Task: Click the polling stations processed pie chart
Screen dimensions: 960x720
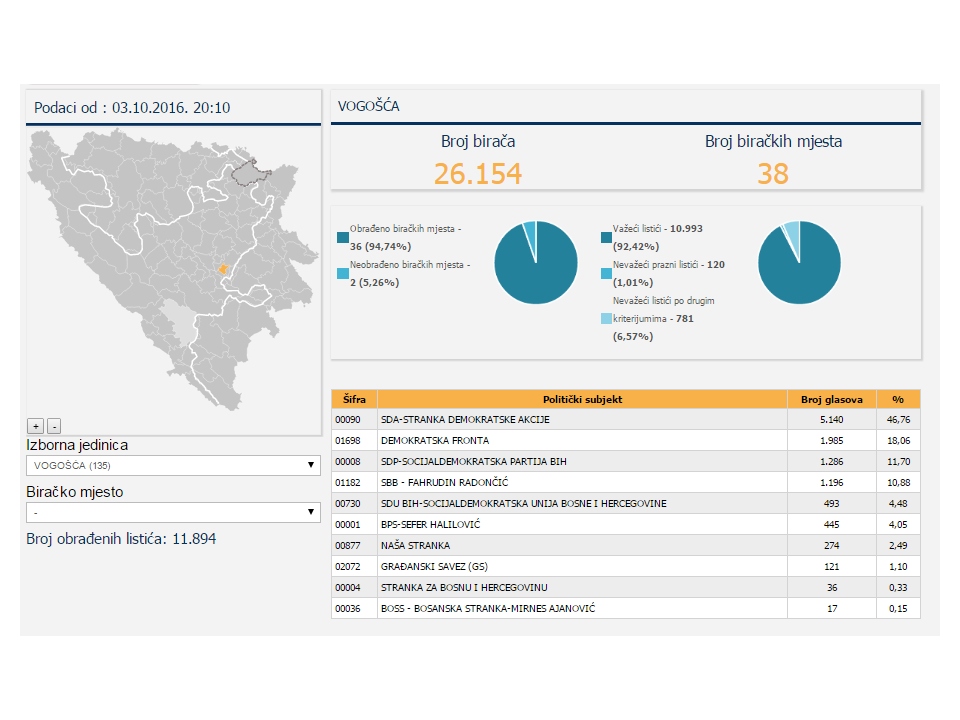Action: pos(536,262)
